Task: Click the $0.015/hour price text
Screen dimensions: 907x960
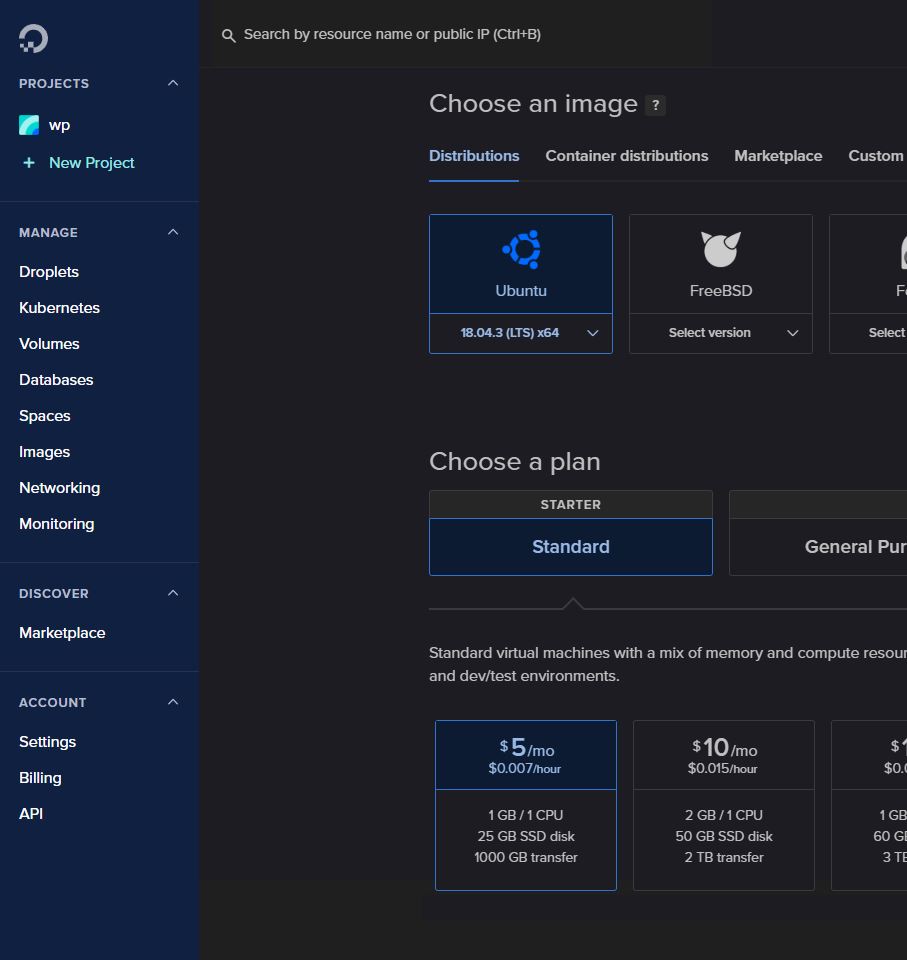Action: tap(723, 769)
